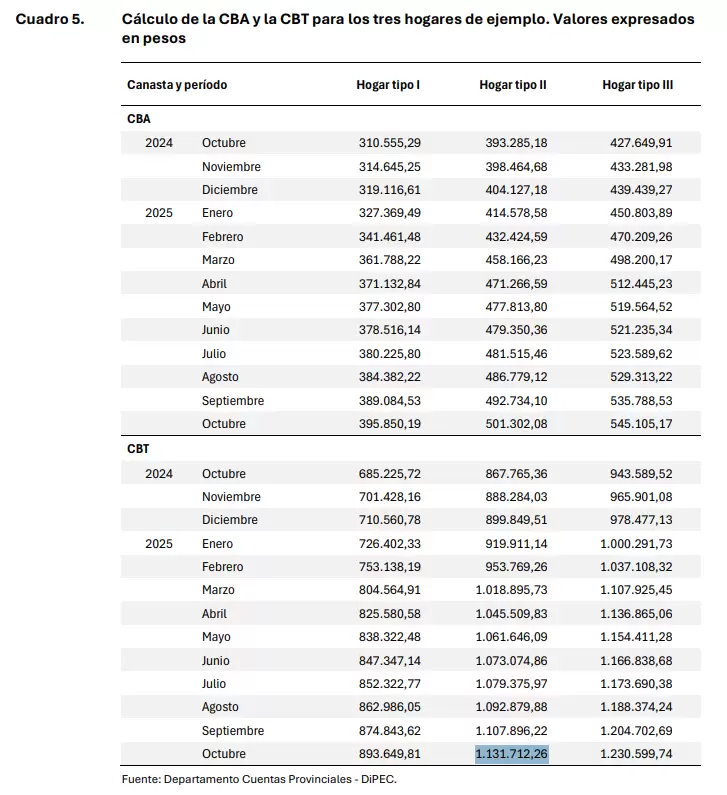
Task: Select CBA value 458.166,23 for Marzo
Action: 517,260
